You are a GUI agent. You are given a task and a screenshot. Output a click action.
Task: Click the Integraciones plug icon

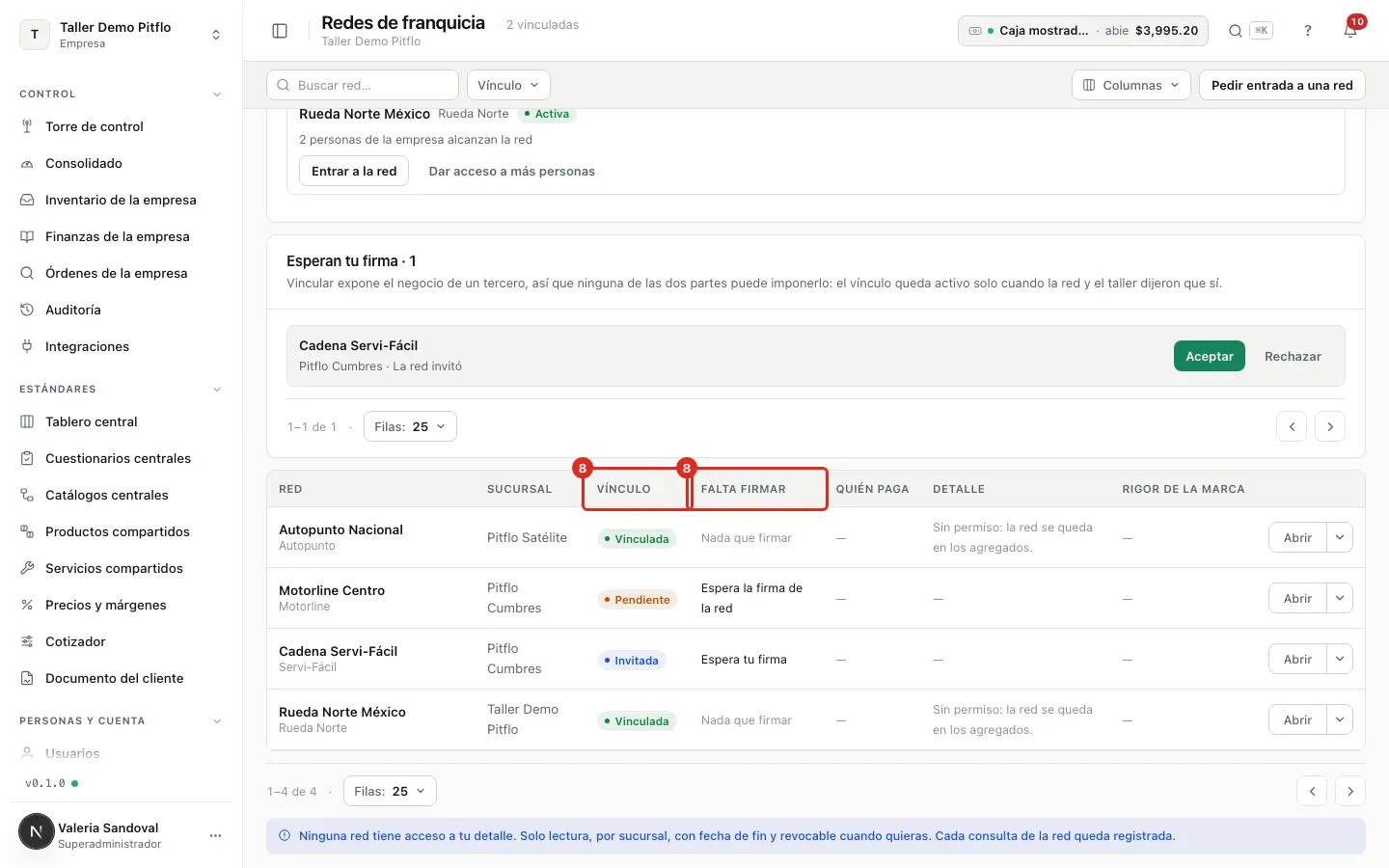[x=27, y=346]
